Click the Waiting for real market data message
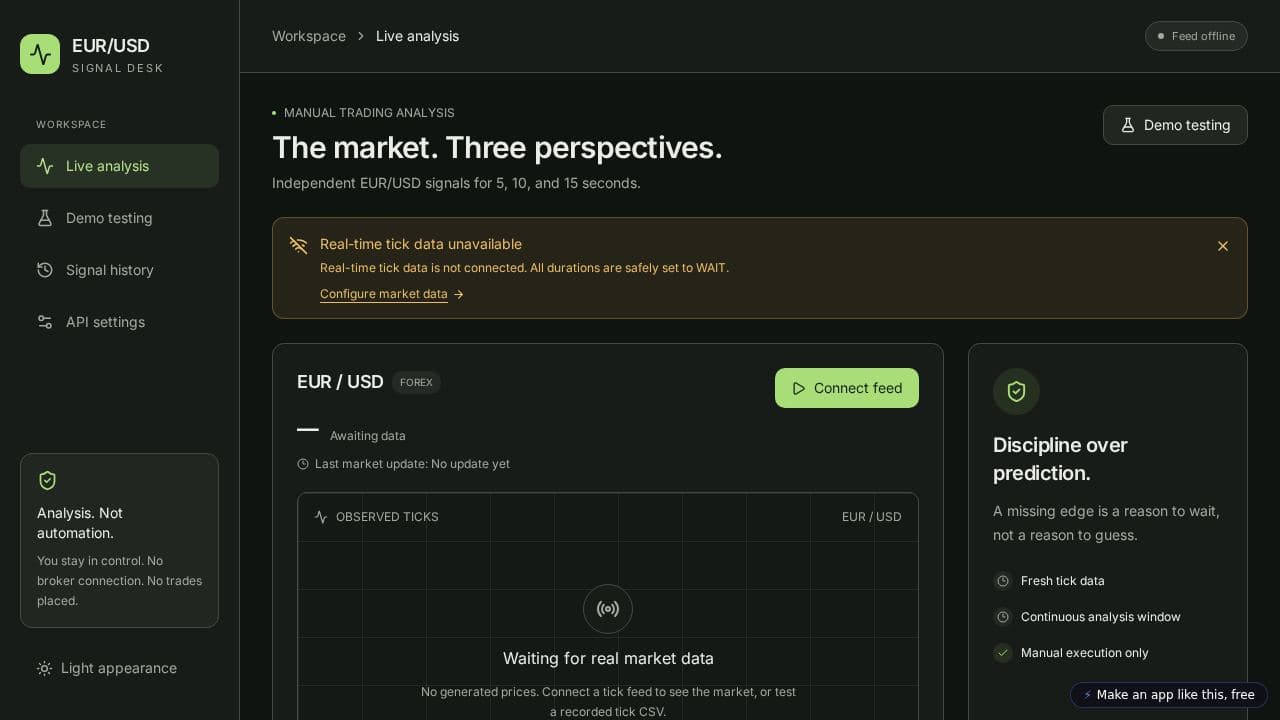1280x720 pixels. 608,658
